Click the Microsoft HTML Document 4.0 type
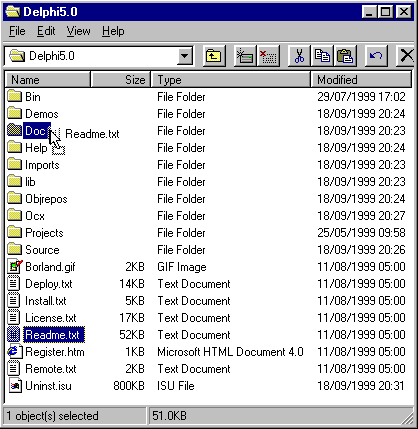 (230, 352)
